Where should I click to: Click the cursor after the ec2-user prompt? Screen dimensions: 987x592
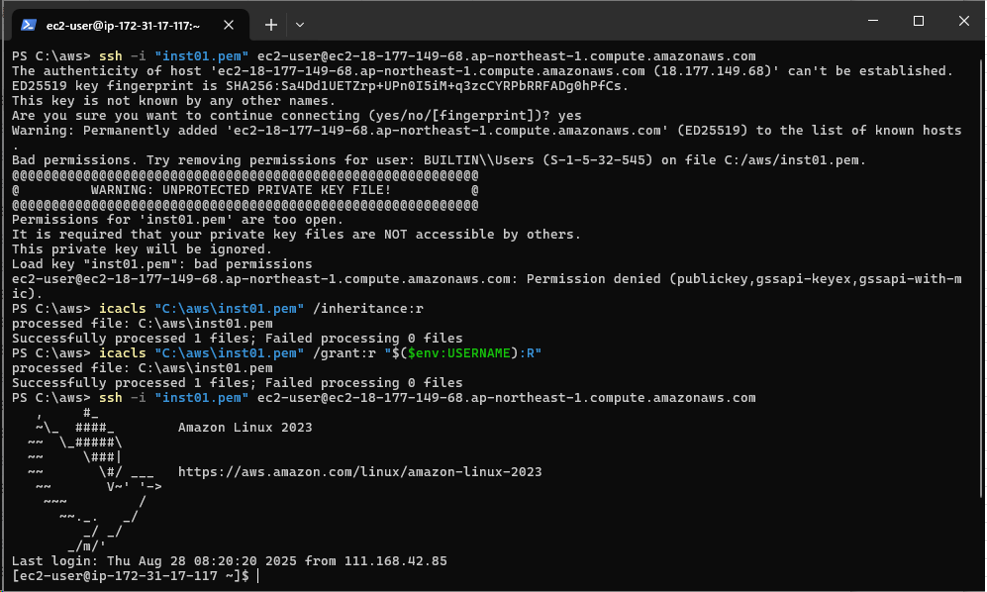tap(257, 576)
